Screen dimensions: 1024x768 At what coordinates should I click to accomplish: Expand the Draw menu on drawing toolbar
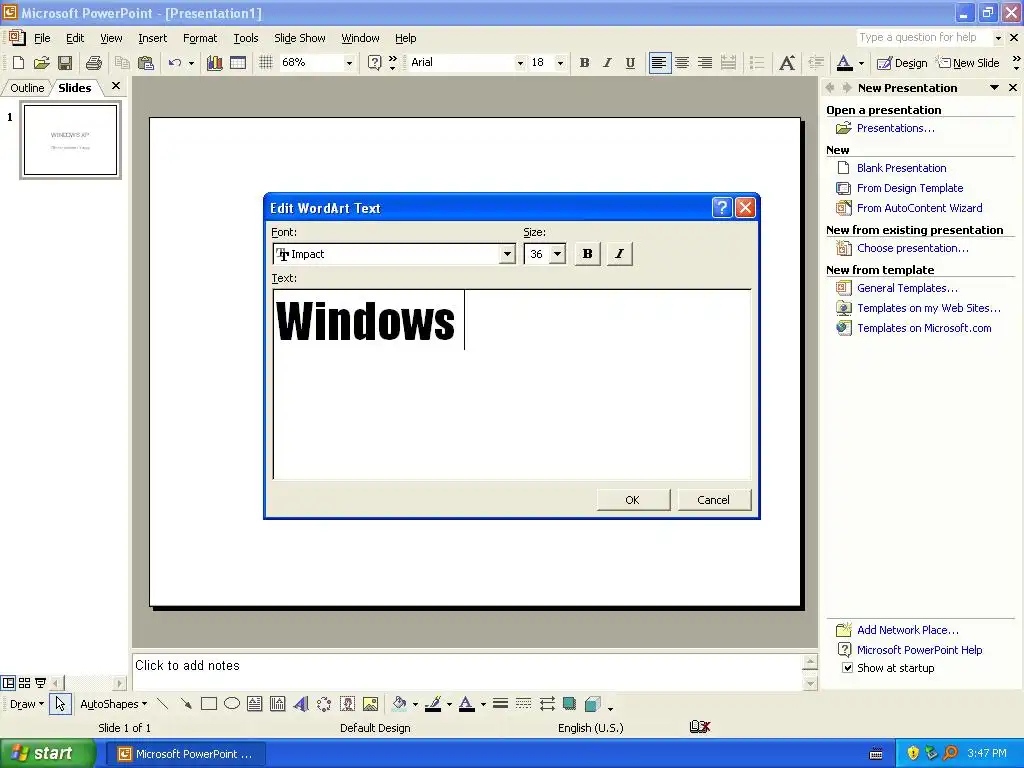coord(27,704)
